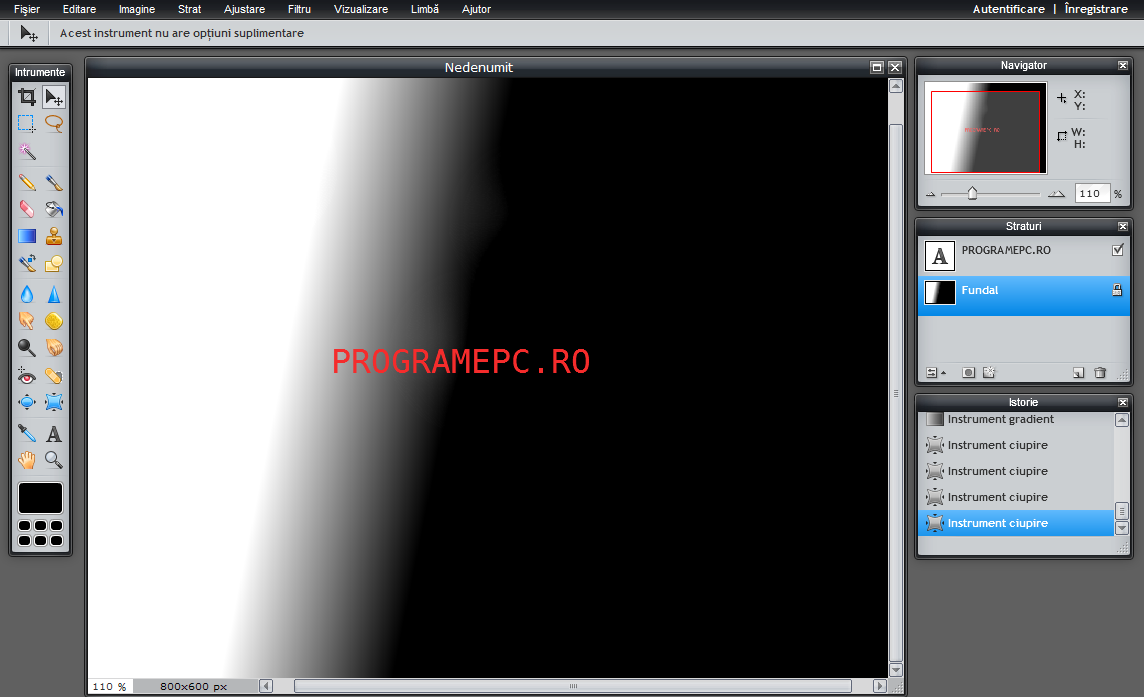
Task: Select the Zoom magnifier tool
Action: [54, 460]
